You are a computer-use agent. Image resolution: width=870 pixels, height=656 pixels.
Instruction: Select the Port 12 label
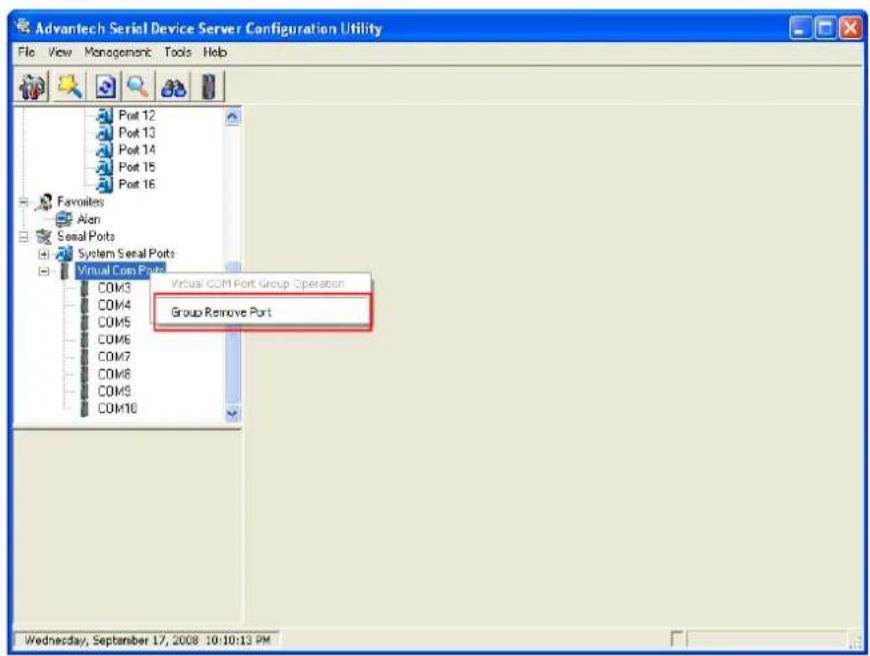coord(137,115)
